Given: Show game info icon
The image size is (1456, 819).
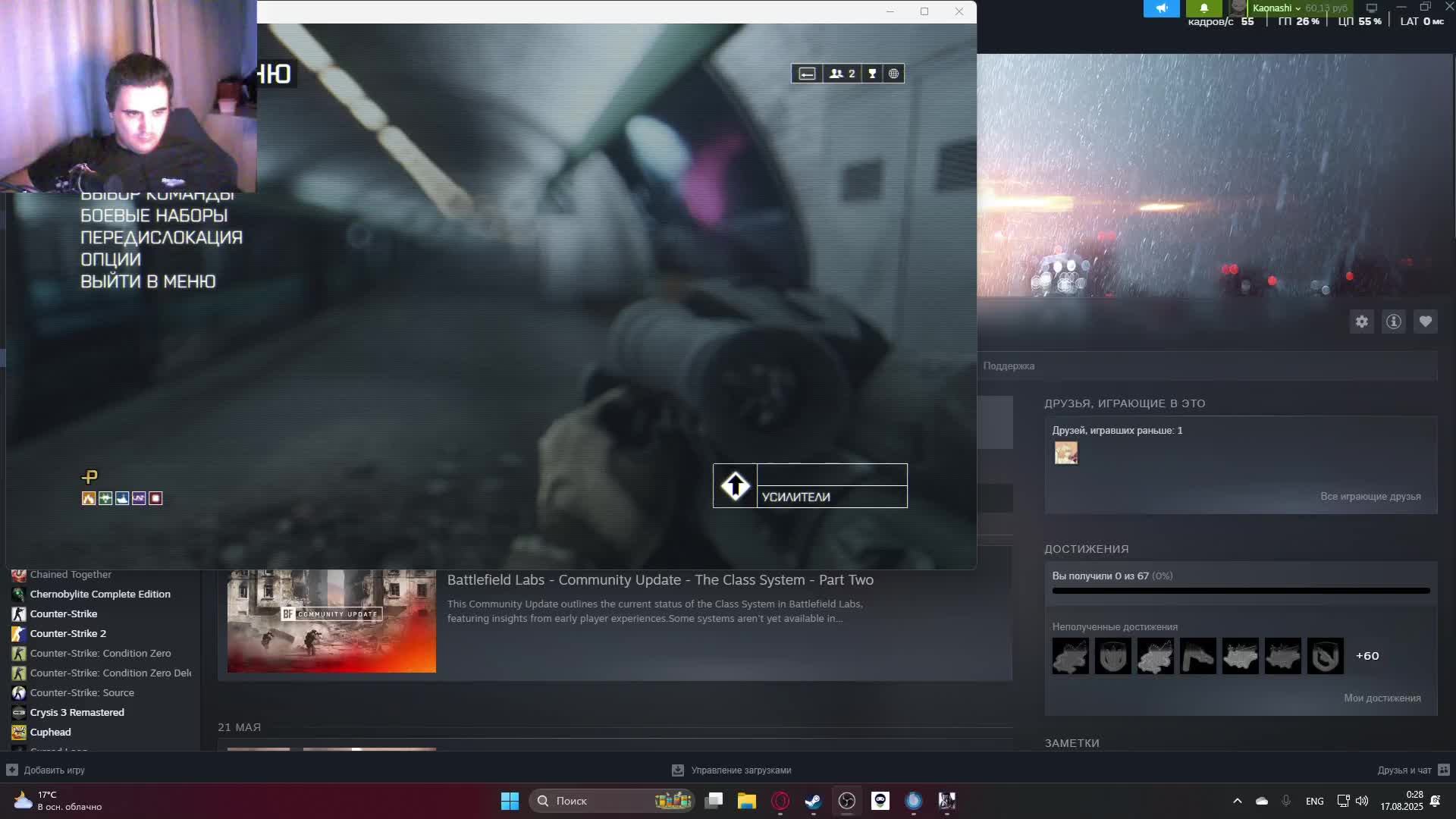Looking at the screenshot, I should [1394, 322].
